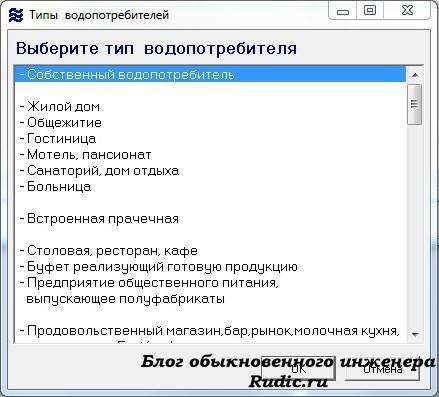Confirm selection with OK button
Image resolution: width=439 pixels, height=397 pixels.
coord(298,369)
